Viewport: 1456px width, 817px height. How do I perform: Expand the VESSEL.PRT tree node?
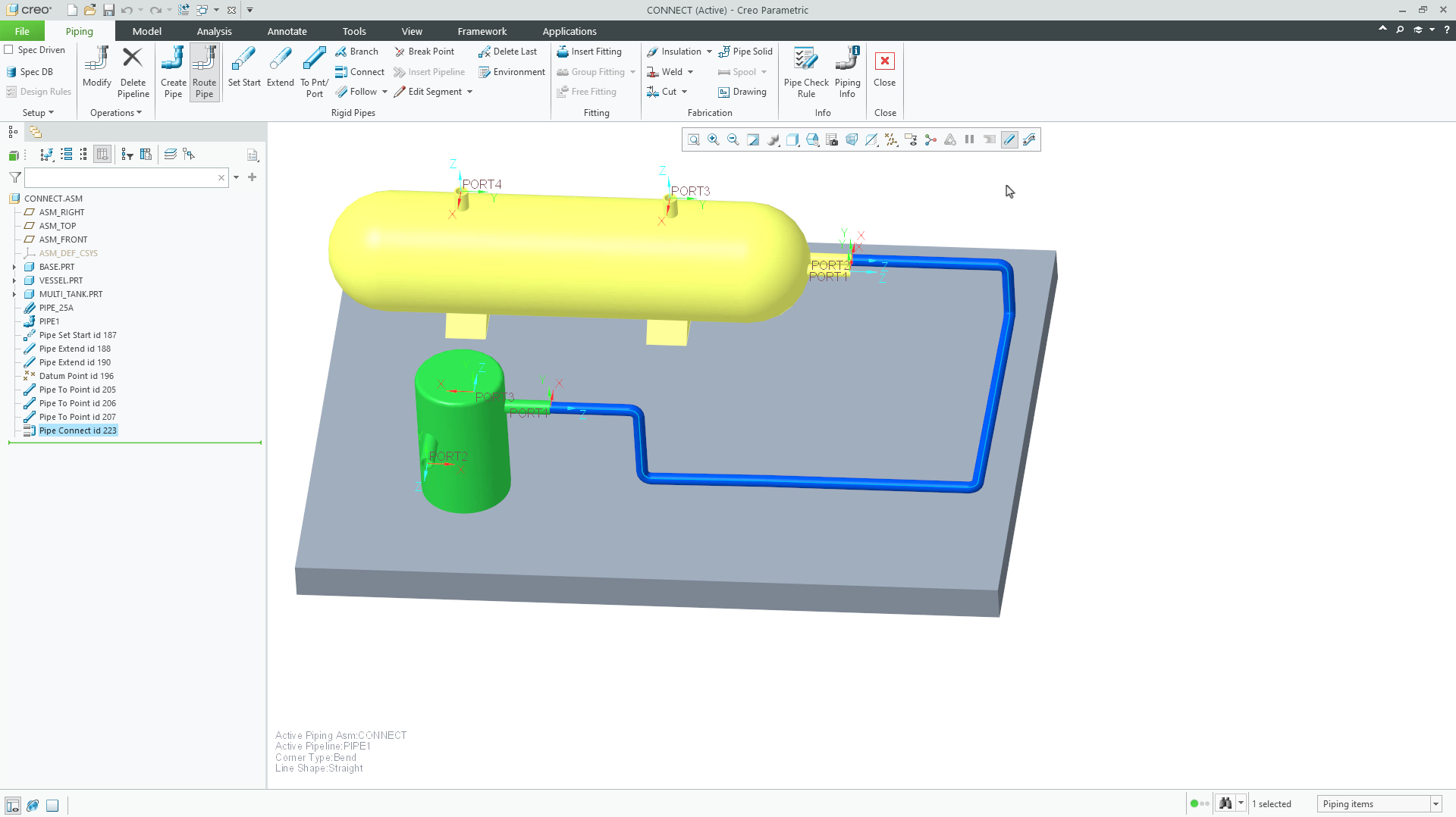pos(14,280)
